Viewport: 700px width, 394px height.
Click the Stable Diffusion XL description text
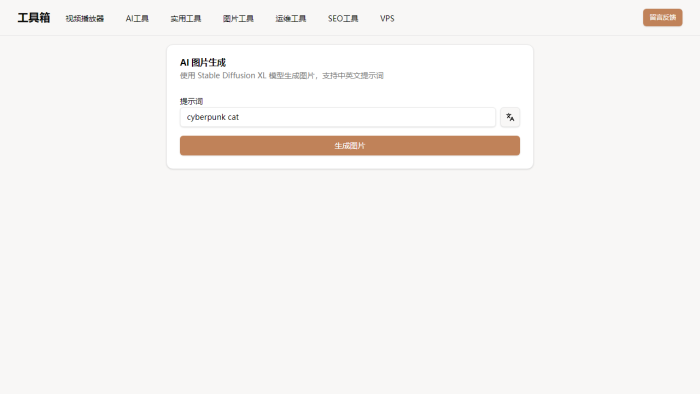click(x=282, y=75)
